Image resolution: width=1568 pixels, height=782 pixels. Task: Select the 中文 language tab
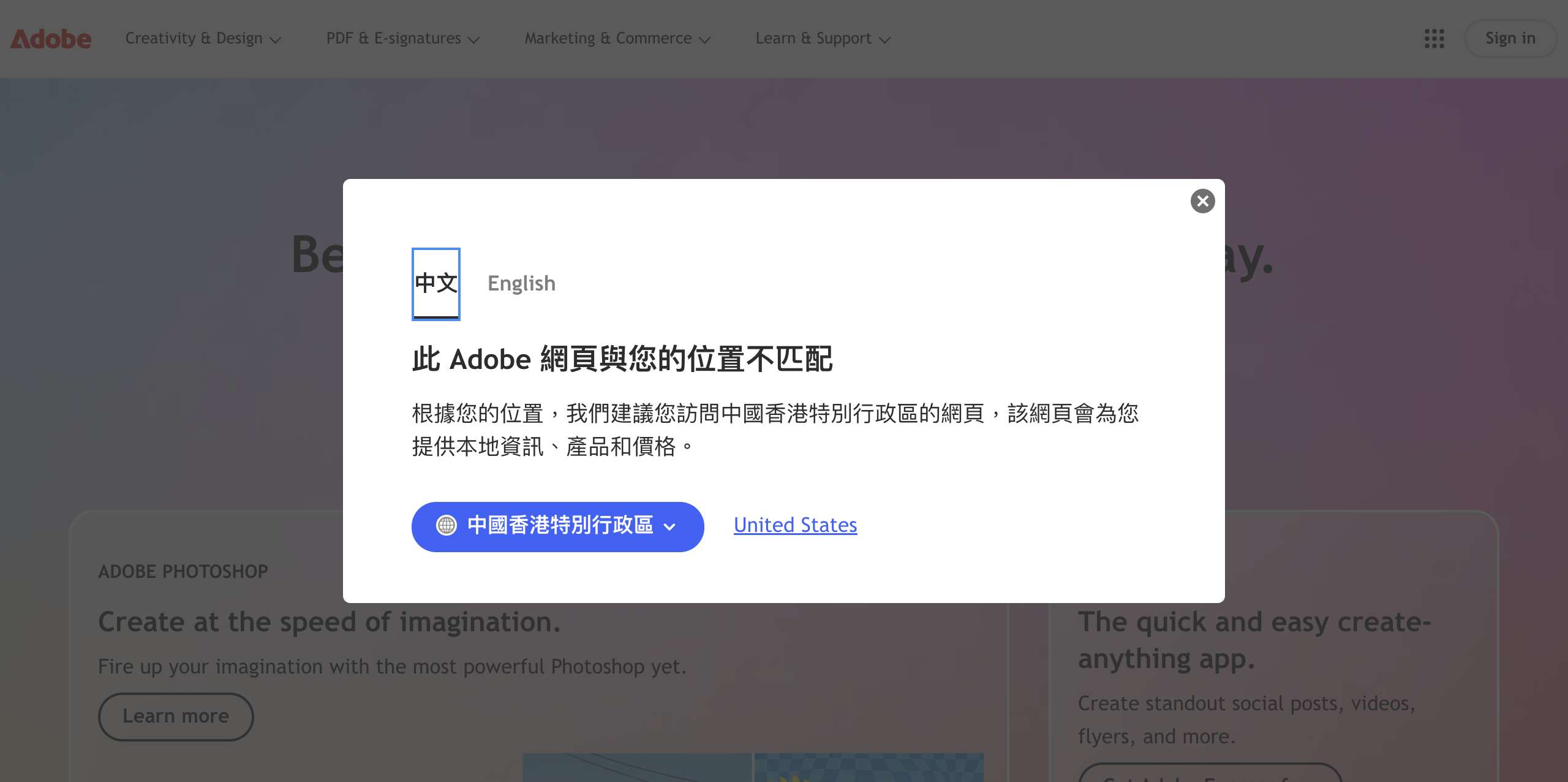tap(436, 284)
